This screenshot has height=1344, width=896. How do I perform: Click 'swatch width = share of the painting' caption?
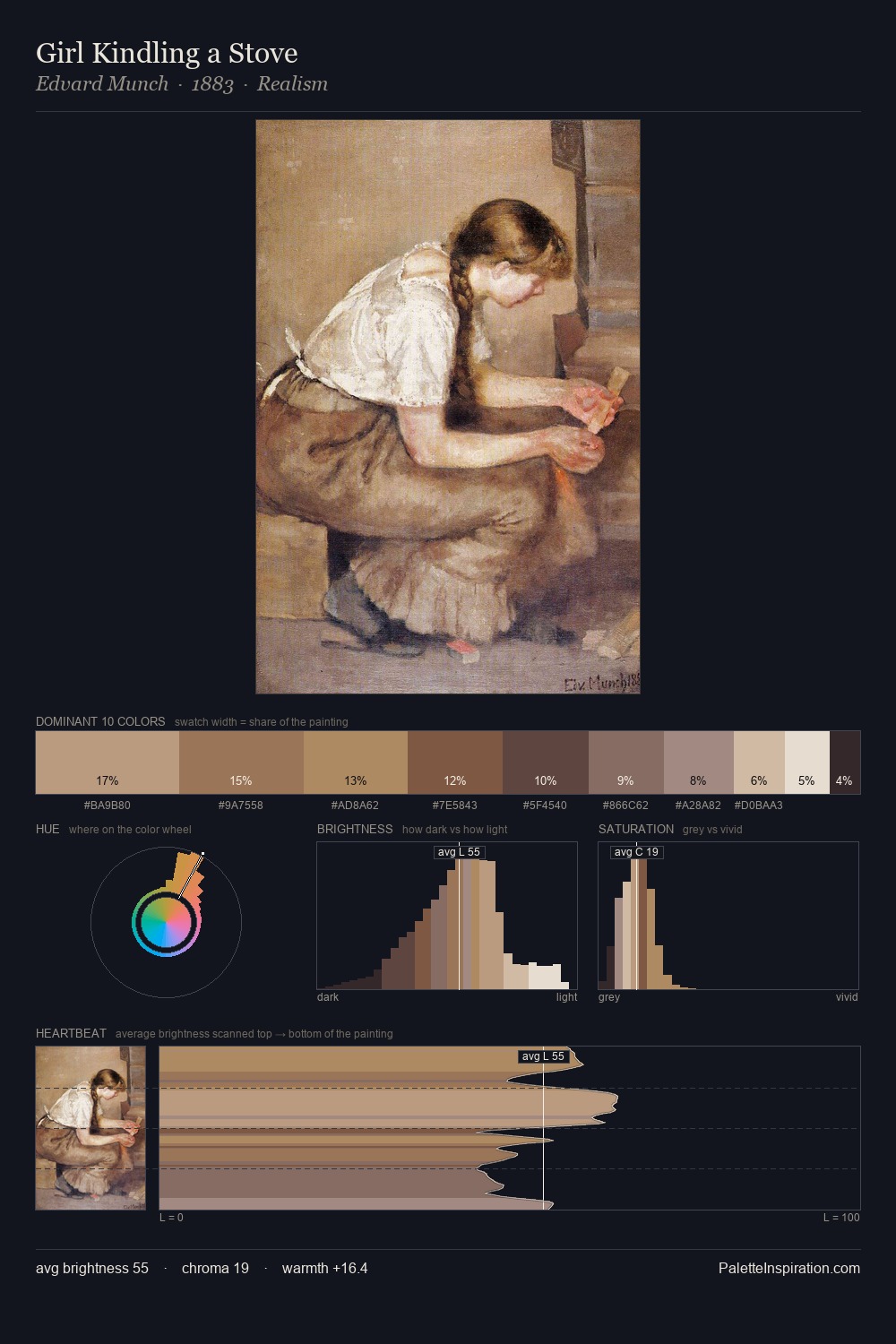tap(262, 721)
